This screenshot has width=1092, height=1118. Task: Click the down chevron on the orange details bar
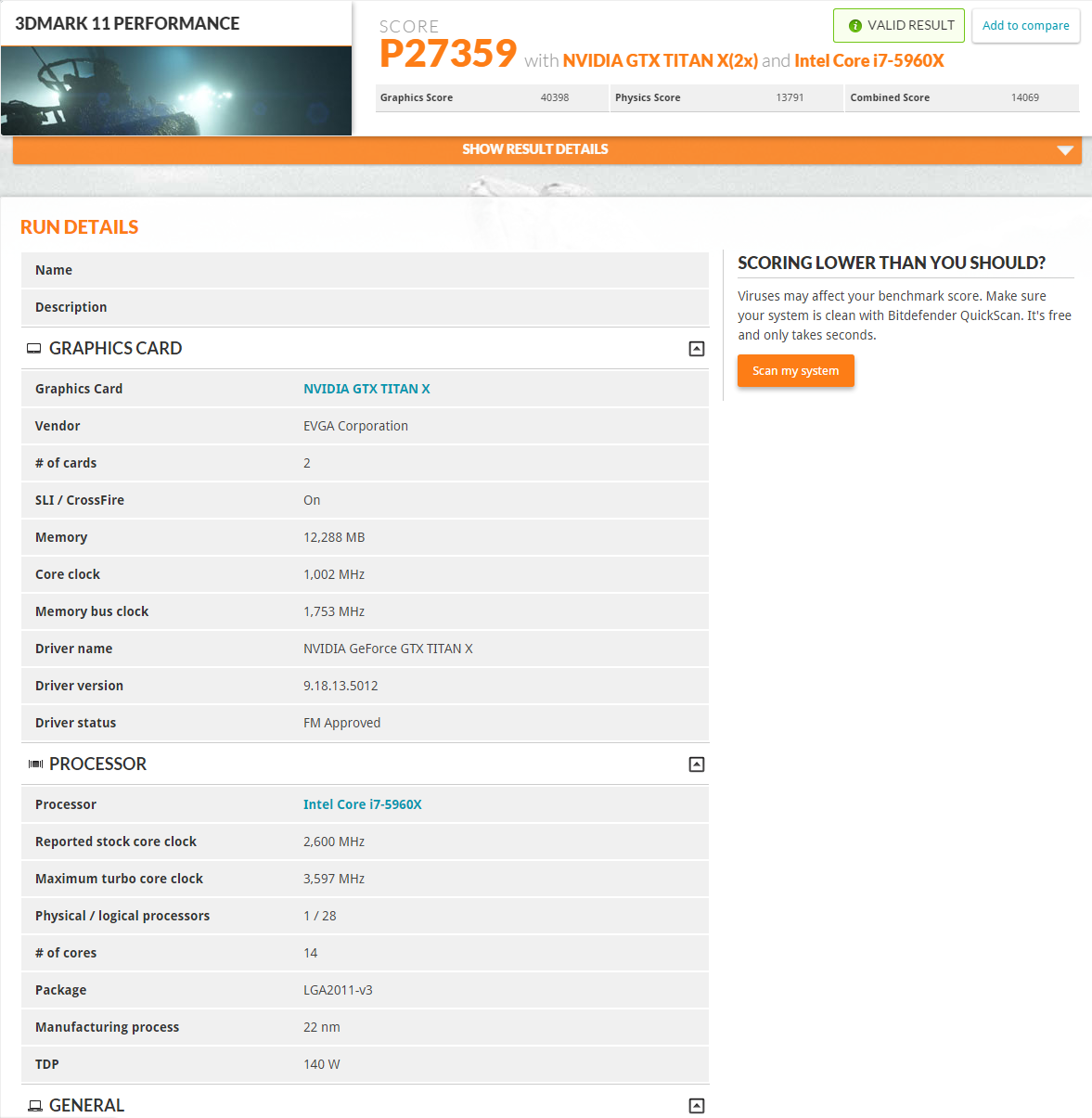1065,149
